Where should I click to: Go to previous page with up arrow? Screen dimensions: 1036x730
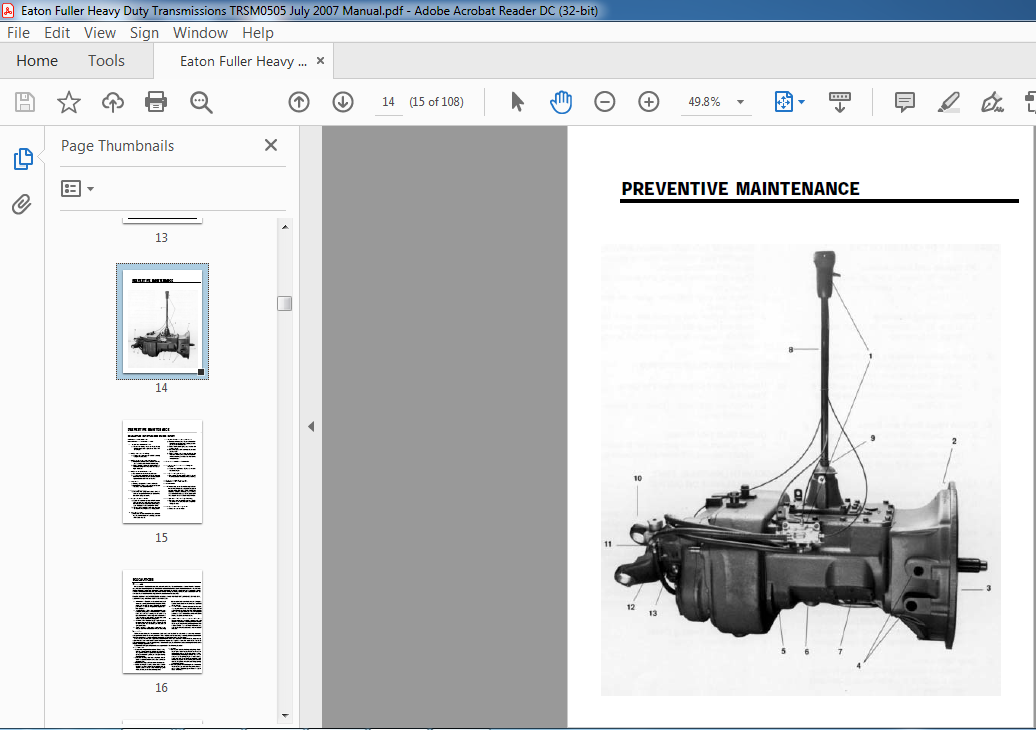click(299, 102)
